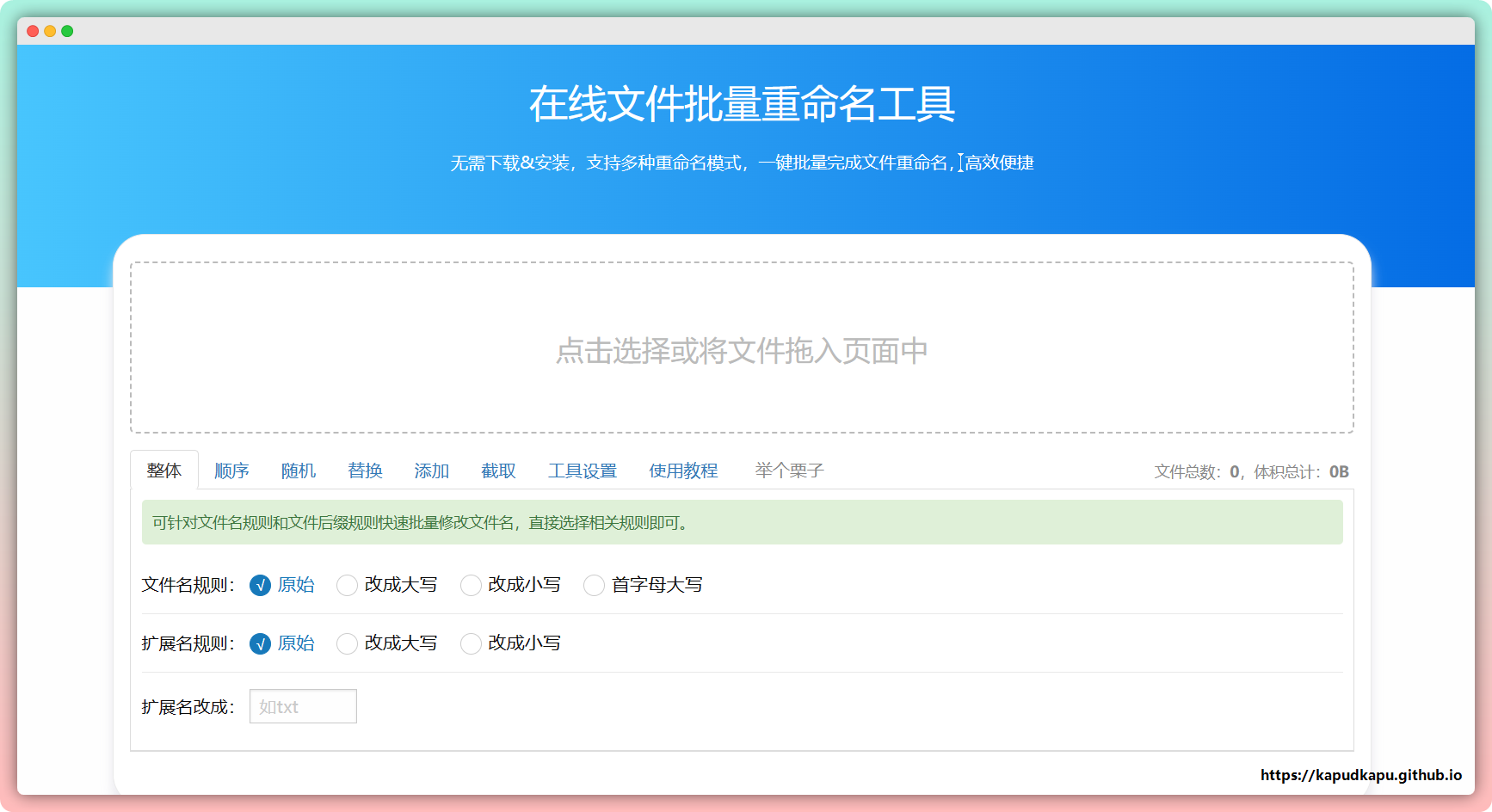Go to the 截取 tab
Image resolution: width=1492 pixels, height=812 pixels.
498,471
